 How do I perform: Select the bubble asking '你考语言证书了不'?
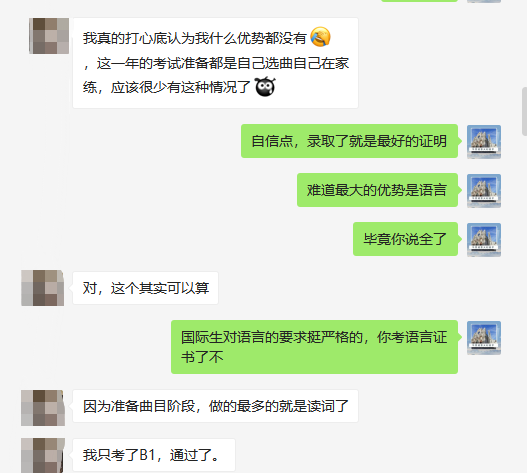pyautogui.click(x=314, y=347)
